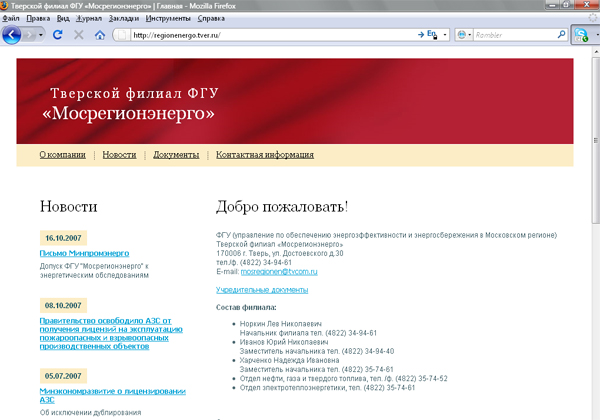Image resolution: width=600 pixels, height=420 pixels.
Task: Open the back/forward history dropdown arrow
Action: pyautogui.click(x=41, y=35)
